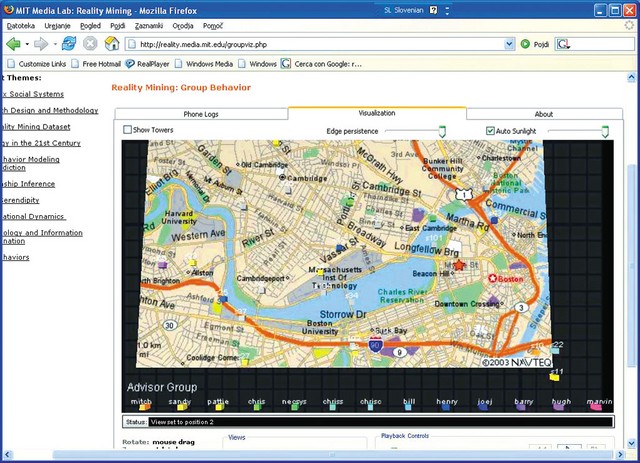Screen dimensions: 640x463
Task: Open the Back button history dropdown arrow
Action: pos(27,44)
